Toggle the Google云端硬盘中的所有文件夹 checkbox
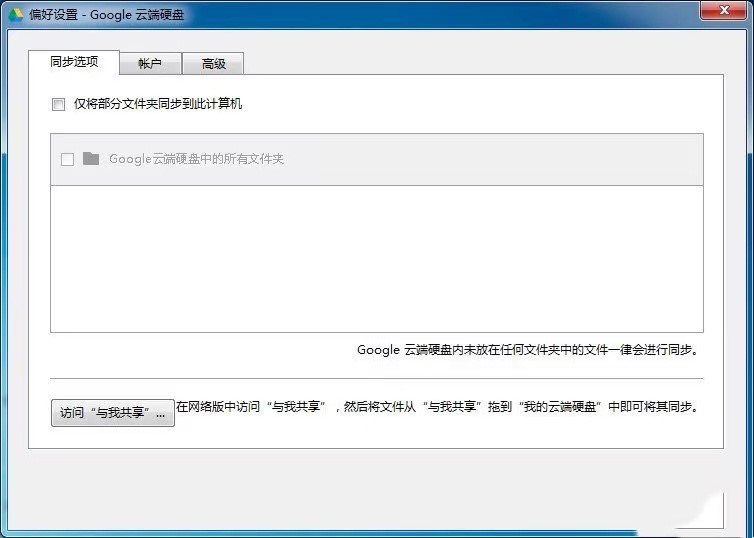Image resolution: width=754 pixels, height=538 pixels. (67, 159)
